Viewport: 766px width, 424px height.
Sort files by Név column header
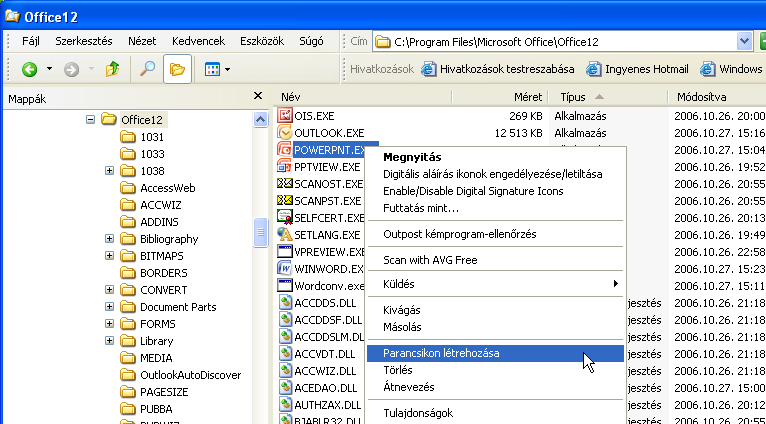point(362,97)
